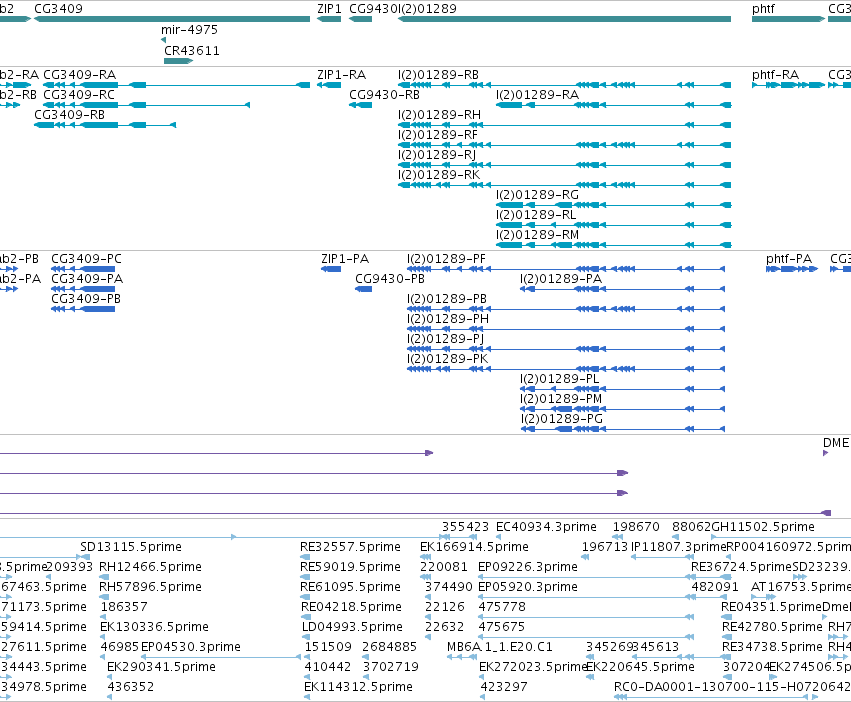
Task: Click EST RE32557.5prime
Action: pos(350,547)
